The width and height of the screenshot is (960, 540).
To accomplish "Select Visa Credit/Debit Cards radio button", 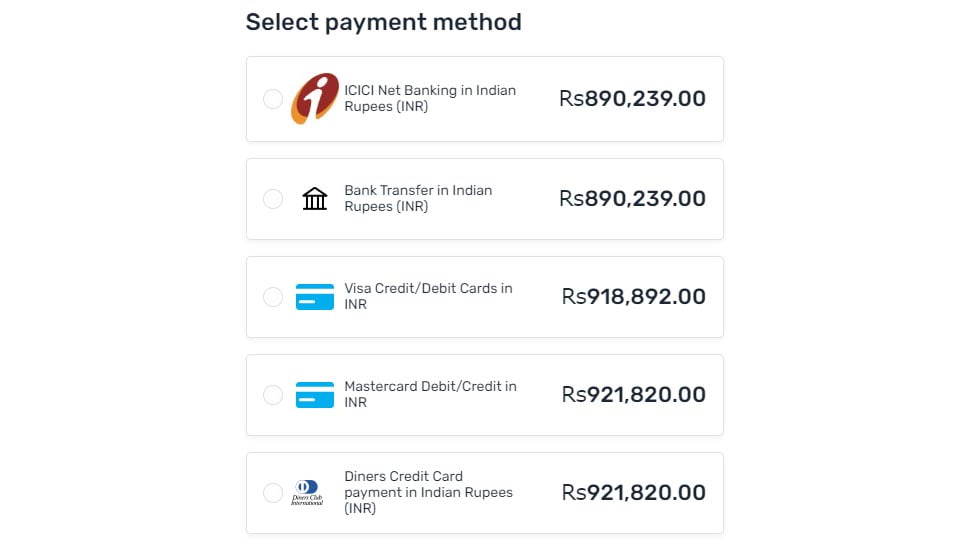I will pyautogui.click(x=273, y=297).
